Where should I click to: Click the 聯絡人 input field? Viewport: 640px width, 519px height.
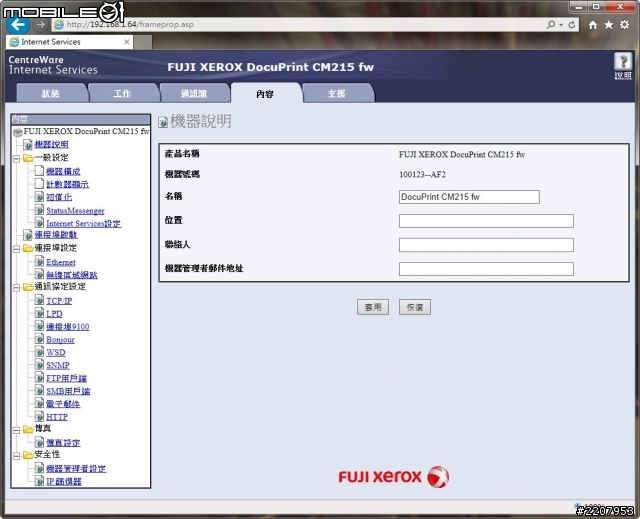[x=486, y=245]
